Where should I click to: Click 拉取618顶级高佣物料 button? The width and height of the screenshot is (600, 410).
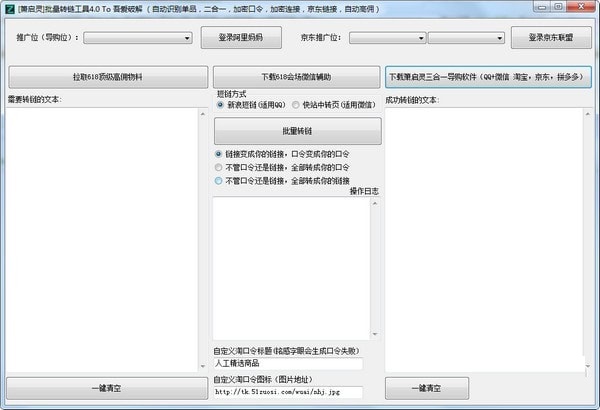(108, 77)
